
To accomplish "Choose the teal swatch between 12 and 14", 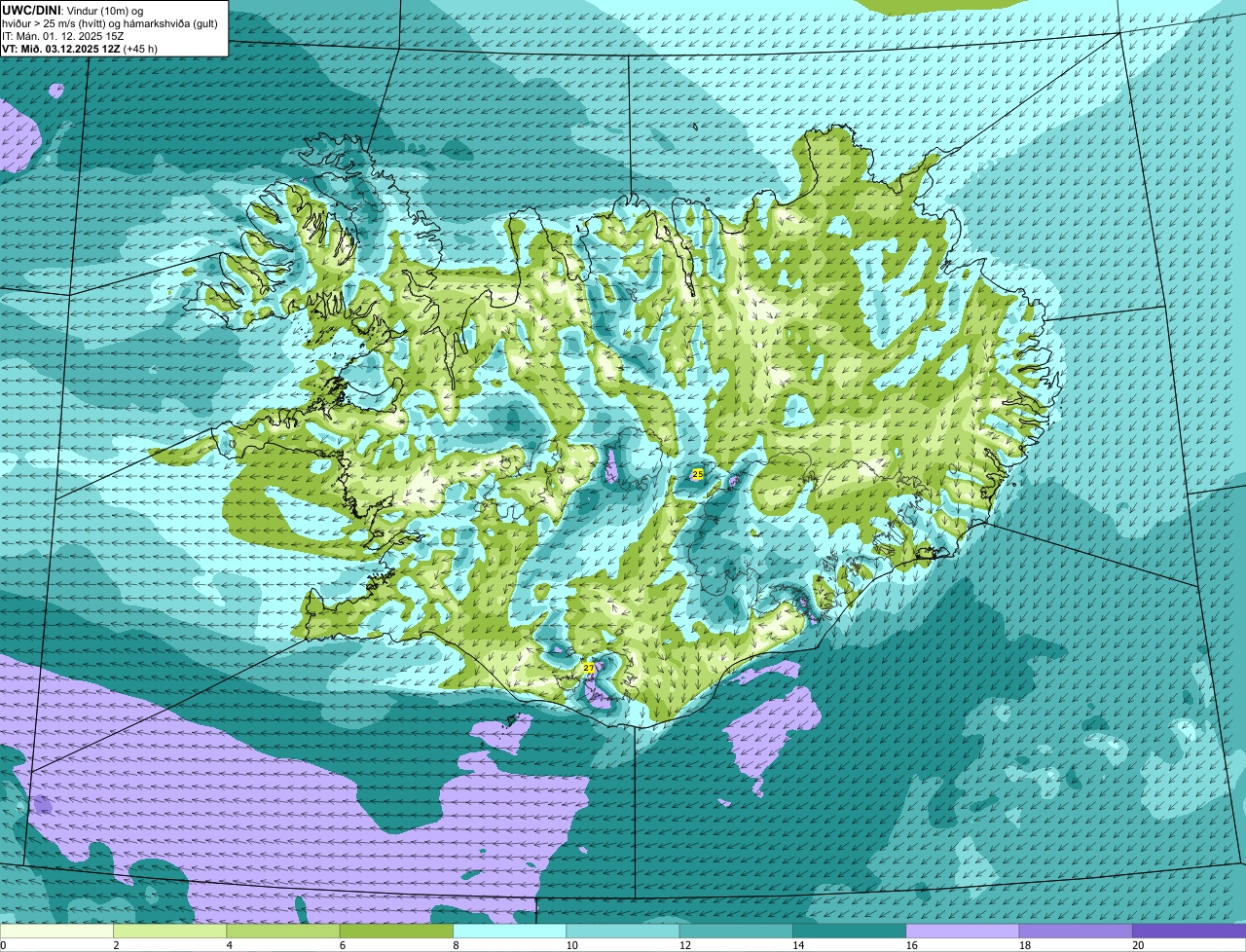I will (736, 931).
